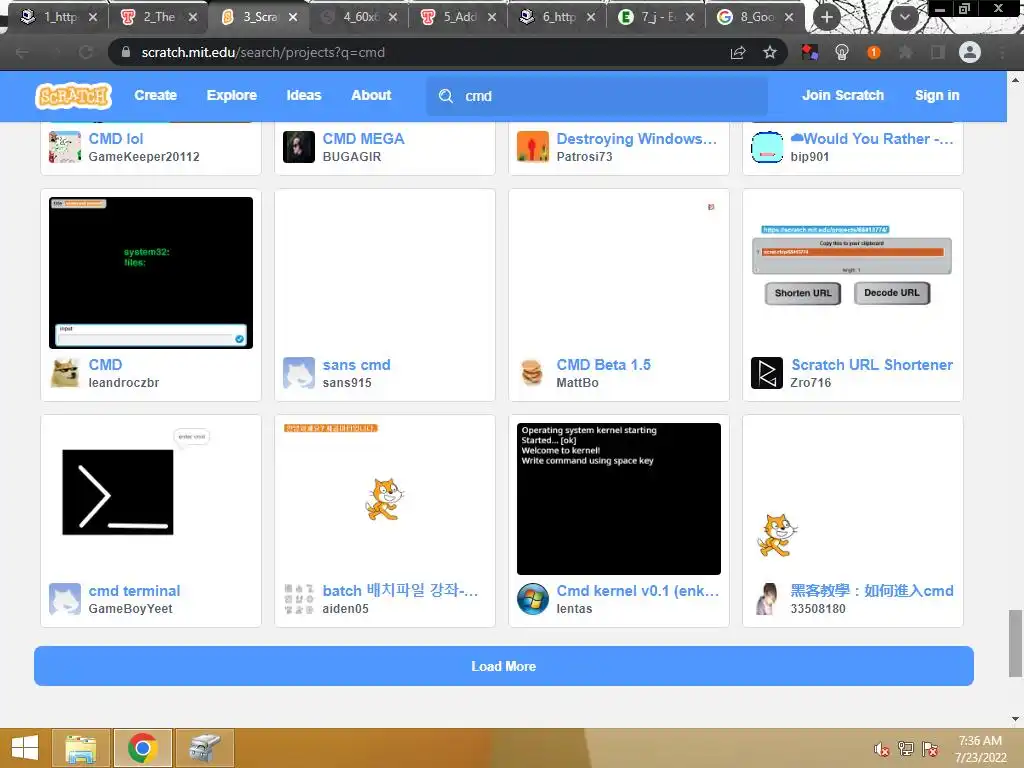This screenshot has width=1024, height=768.
Task: Switch to 1_http tab
Action: tap(57, 17)
